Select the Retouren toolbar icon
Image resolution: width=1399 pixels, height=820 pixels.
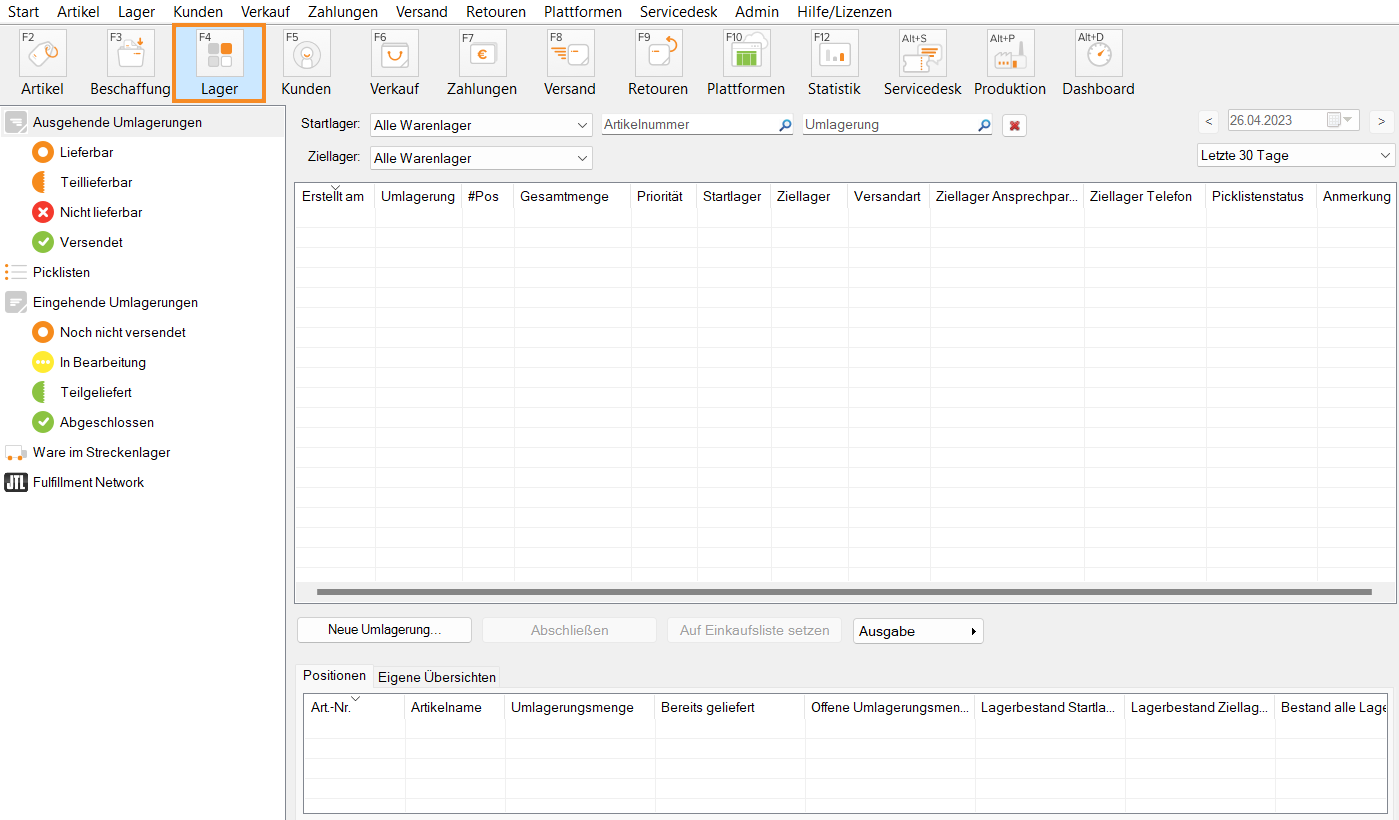(658, 54)
